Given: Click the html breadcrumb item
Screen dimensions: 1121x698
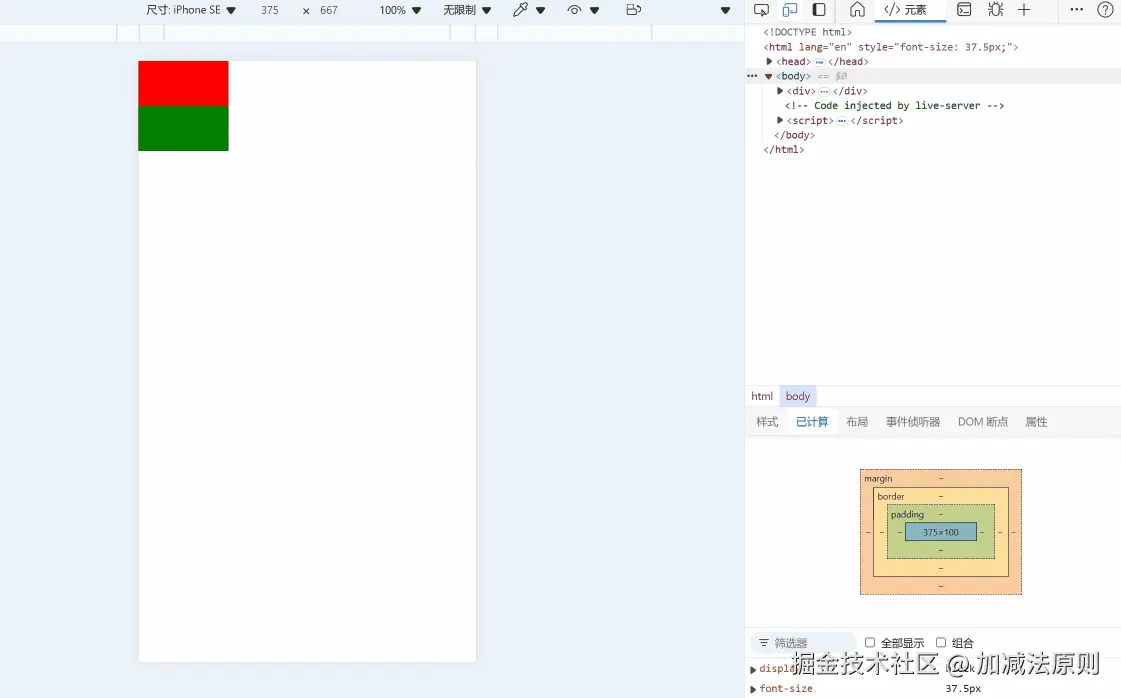Looking at the screenshot, I should coord(762,395).
